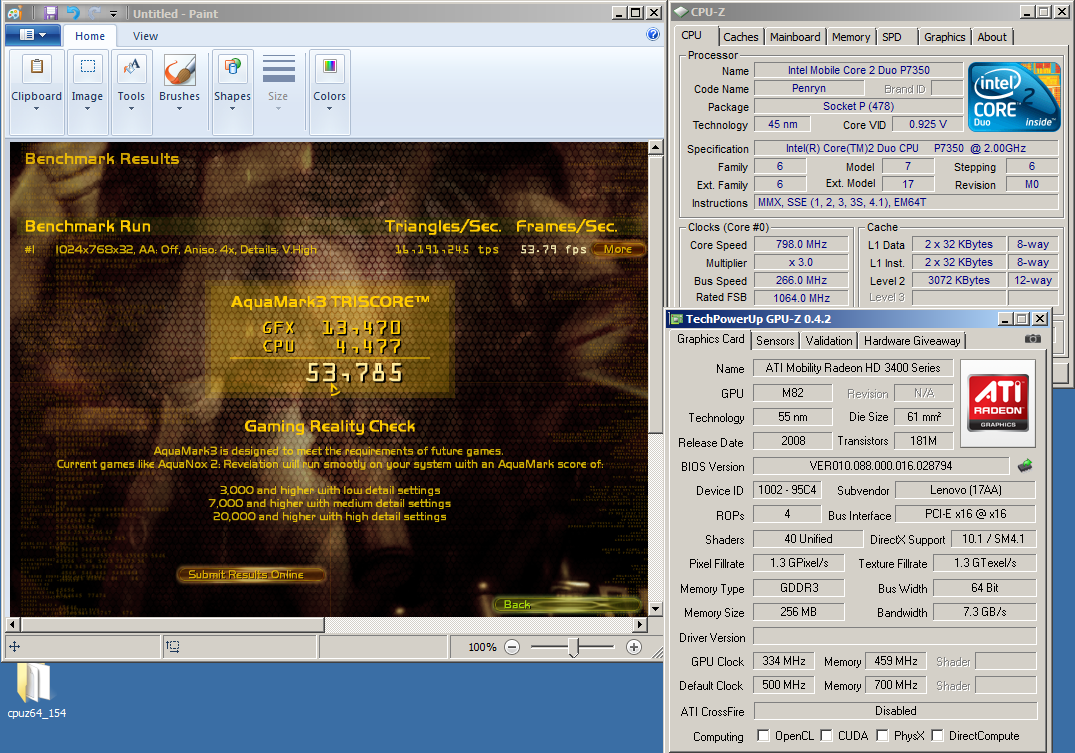The image size is (1075, 753).
Task: Click the Paint zoom slider handle
Action: [x=575, y=647]
